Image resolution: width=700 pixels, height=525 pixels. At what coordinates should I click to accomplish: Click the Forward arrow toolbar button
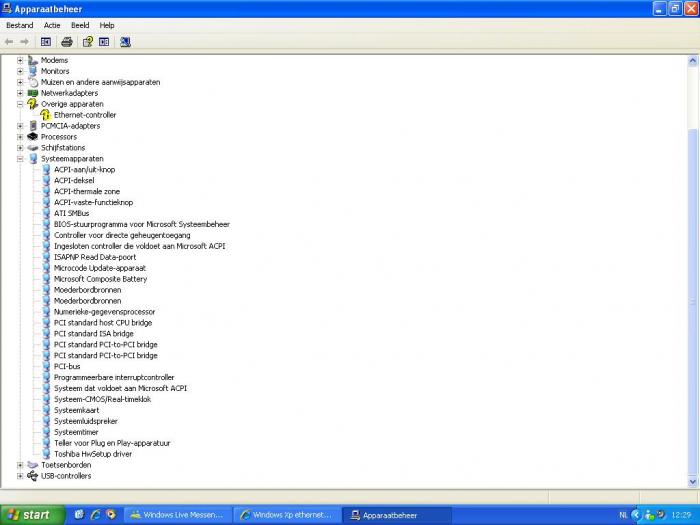pyautogui.click(x=25, y=42)
